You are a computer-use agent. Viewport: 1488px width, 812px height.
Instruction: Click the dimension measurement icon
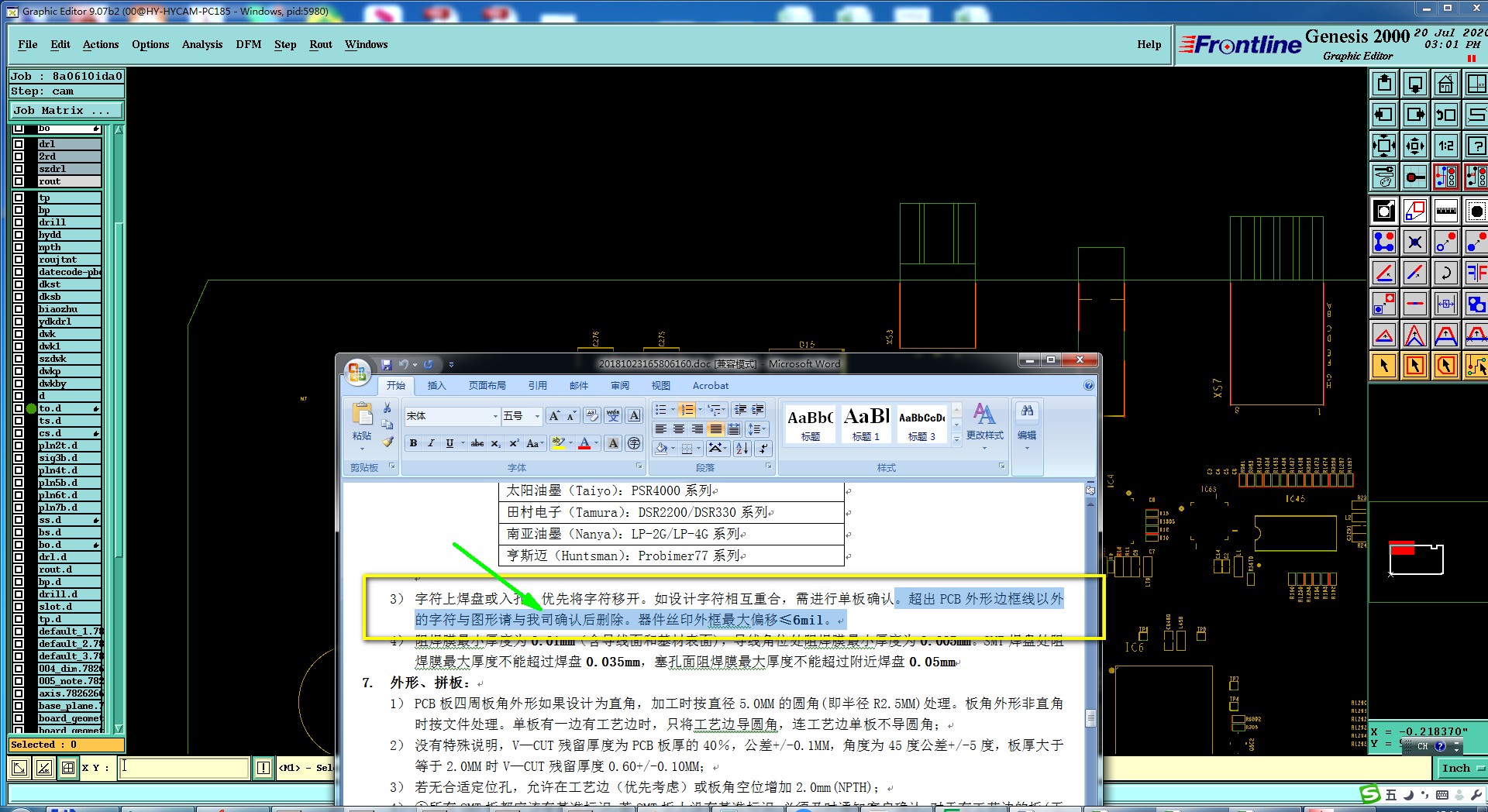[x=1445, y=304]
